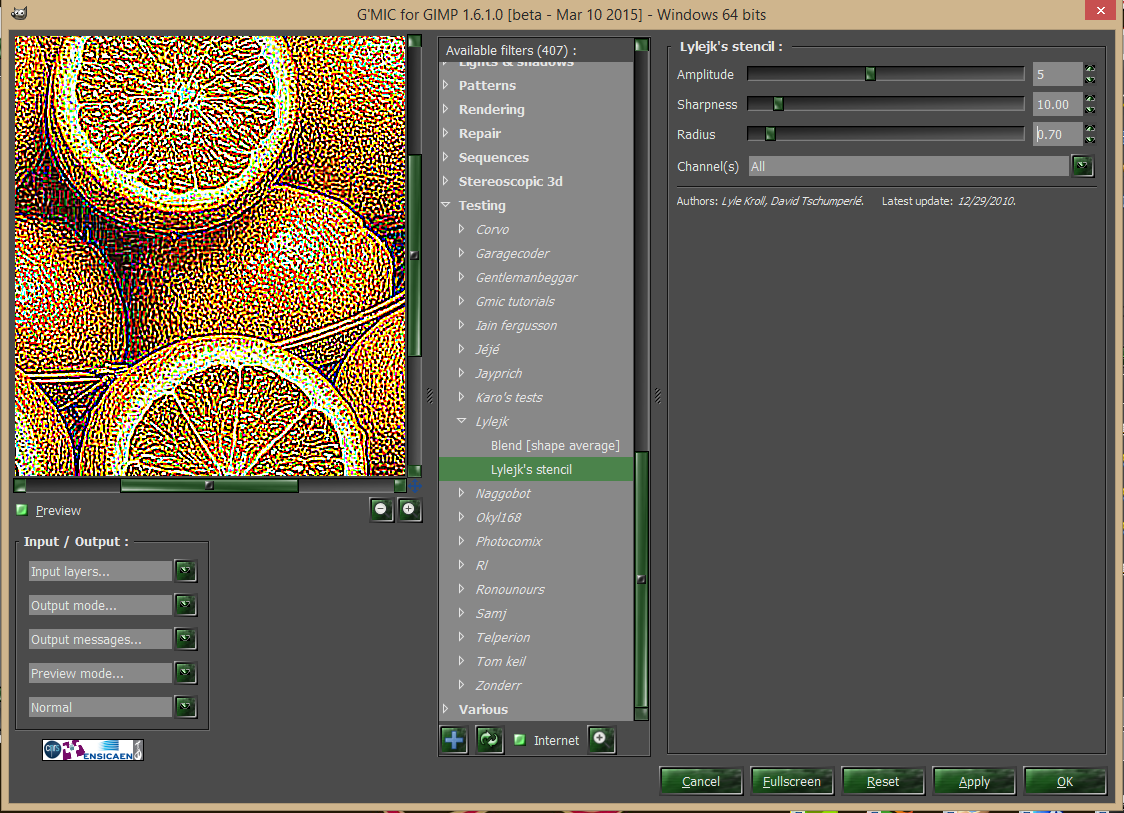Open filter search with magnifier icon
The image size is (1124, 813).
click(x=601, y=740)
